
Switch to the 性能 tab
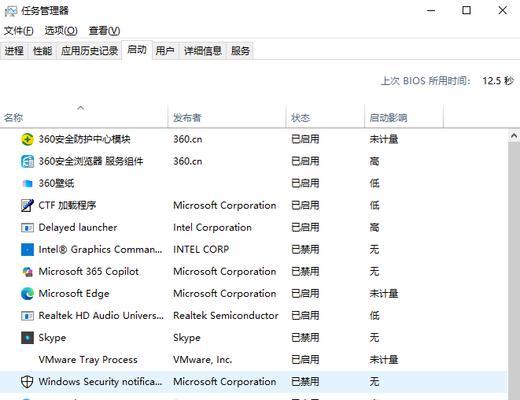[42, 51]
